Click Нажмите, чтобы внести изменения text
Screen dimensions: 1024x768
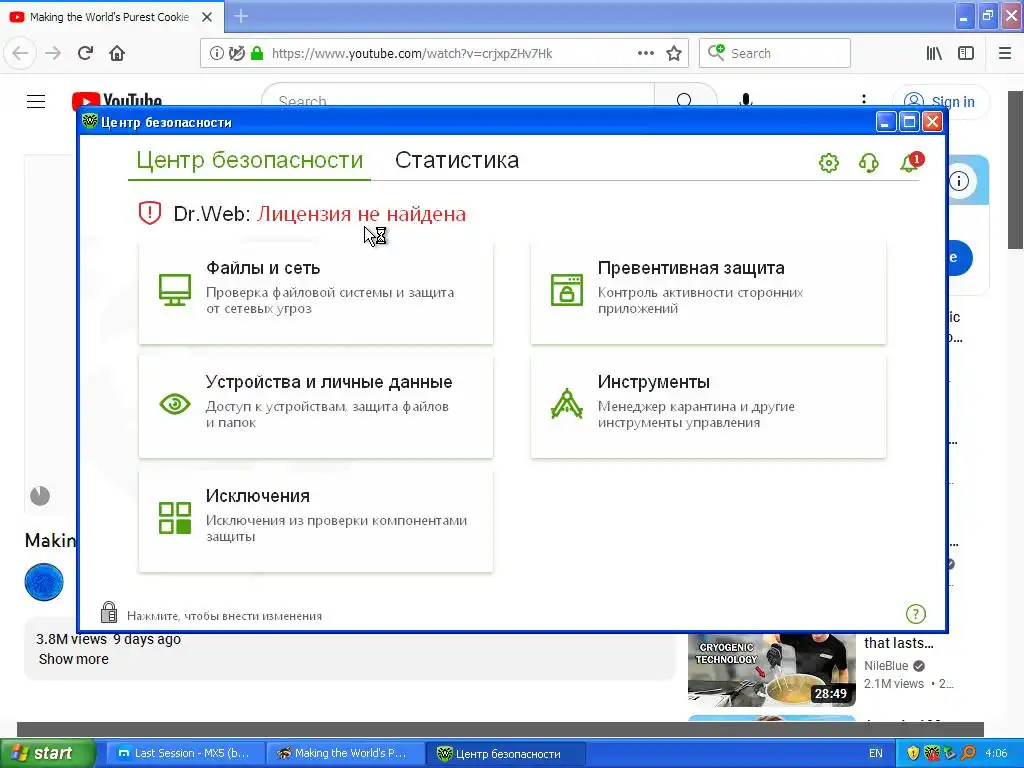pos(224,616)
